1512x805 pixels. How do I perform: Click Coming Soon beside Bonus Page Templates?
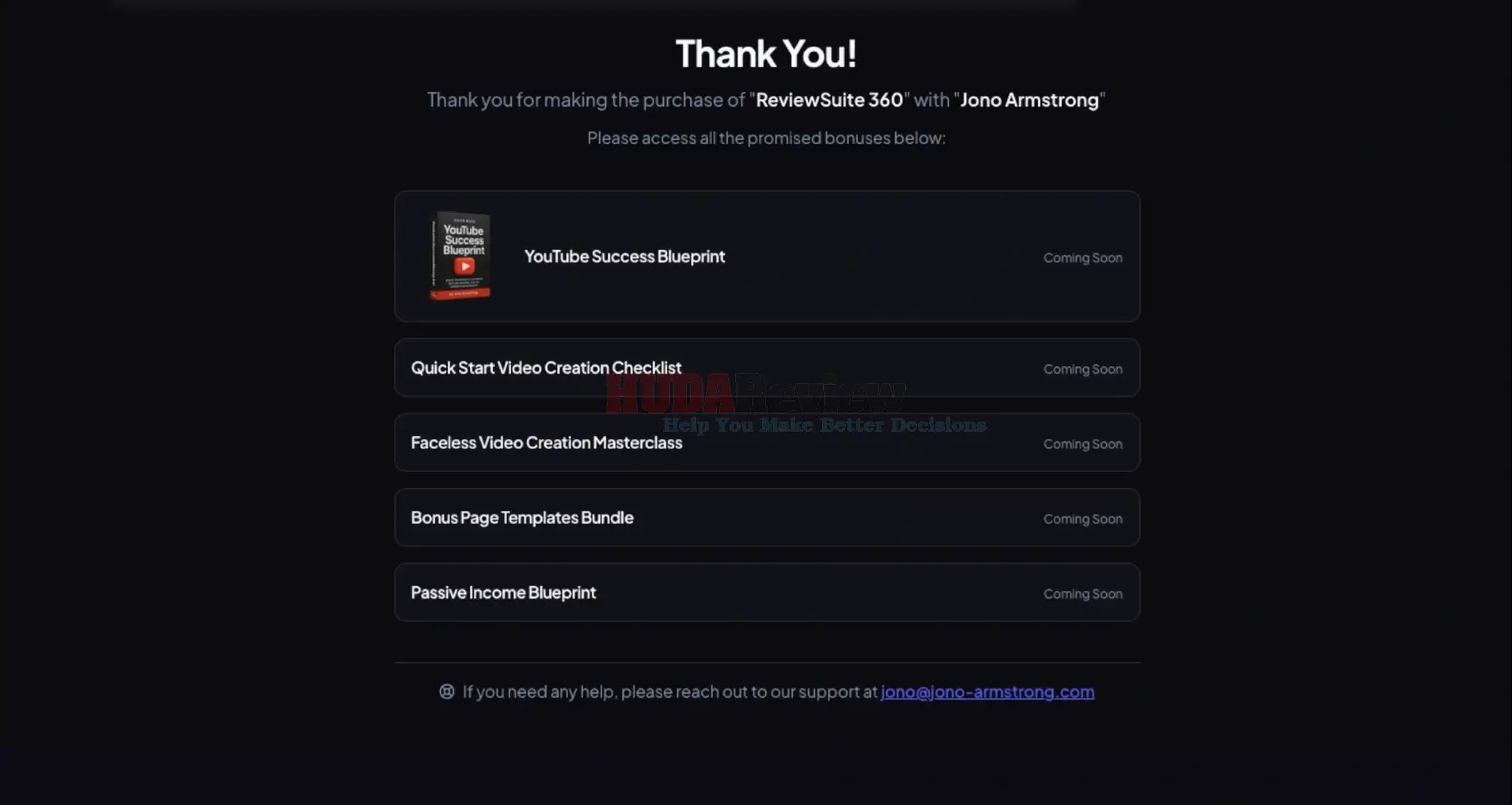click(1082, 519)
